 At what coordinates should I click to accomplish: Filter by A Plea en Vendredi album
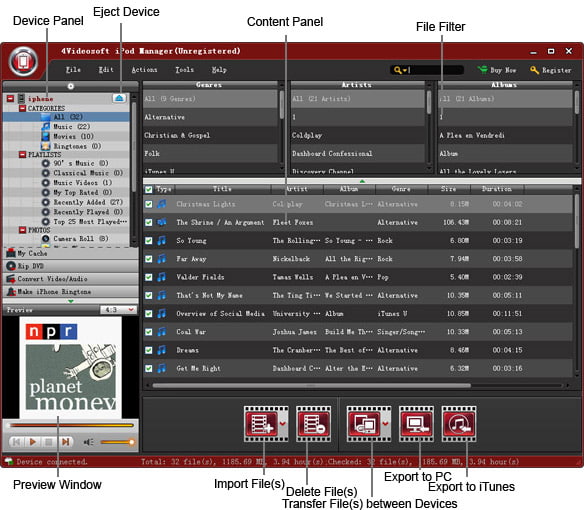(x=505, y=135)
